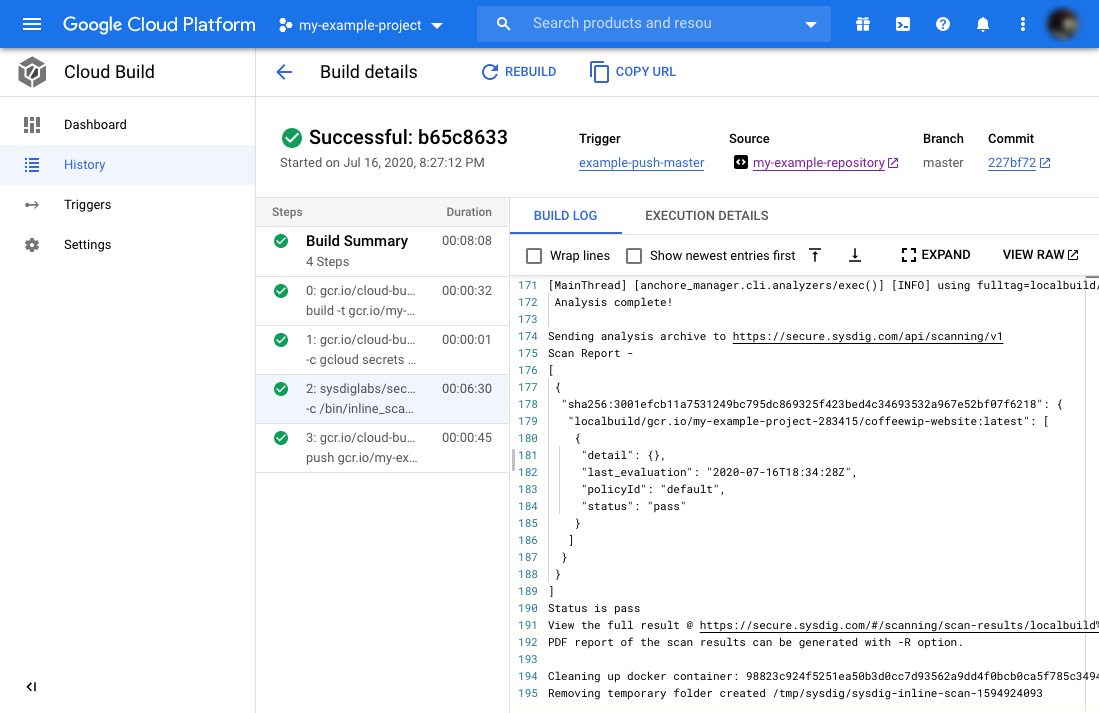Viewport: 1099px width, 713px height.
Task: Open commit 227bf72 link
Action: (x=1011, y=163)
